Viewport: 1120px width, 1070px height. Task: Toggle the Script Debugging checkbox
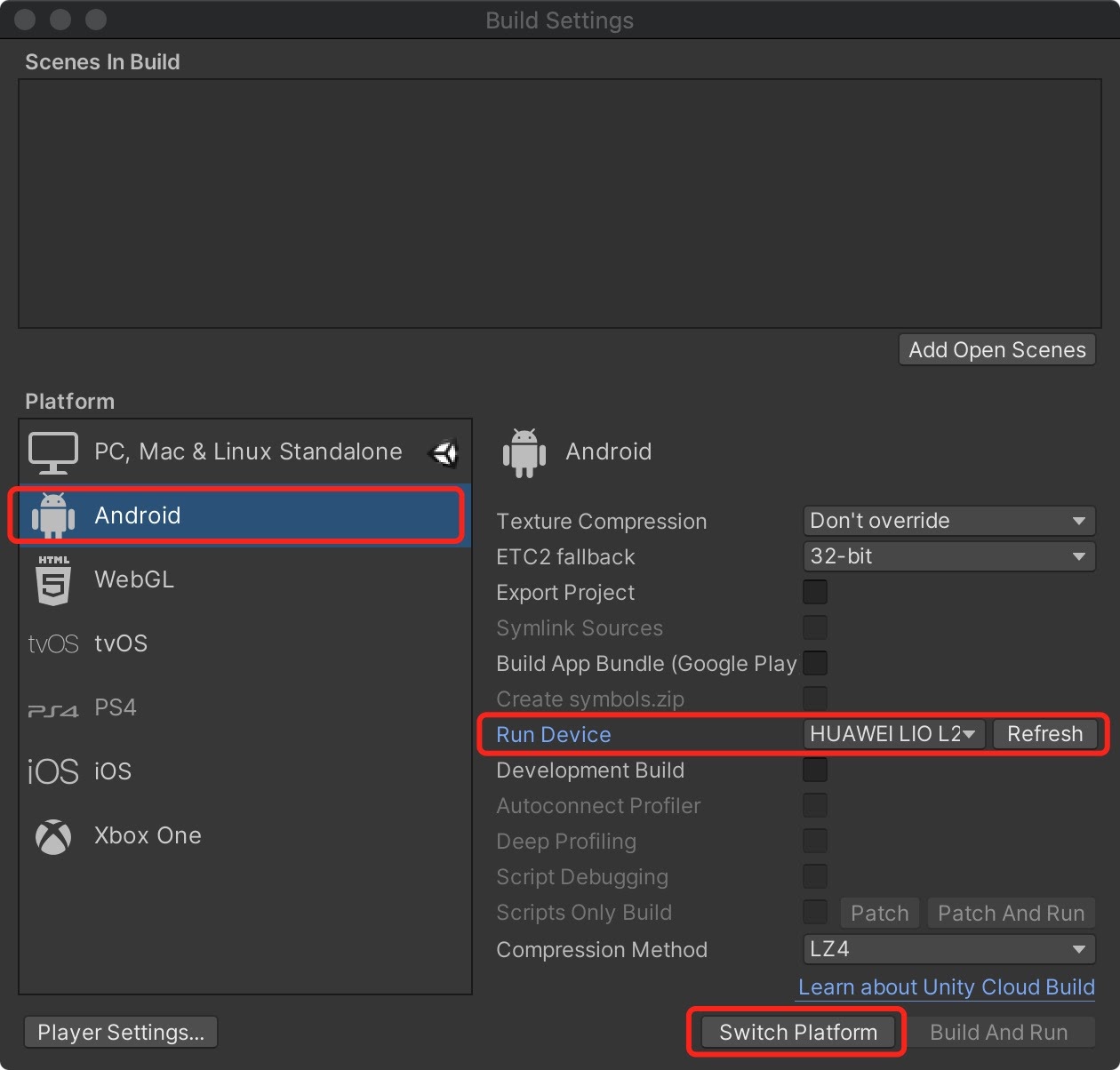[x=815, y=876]
